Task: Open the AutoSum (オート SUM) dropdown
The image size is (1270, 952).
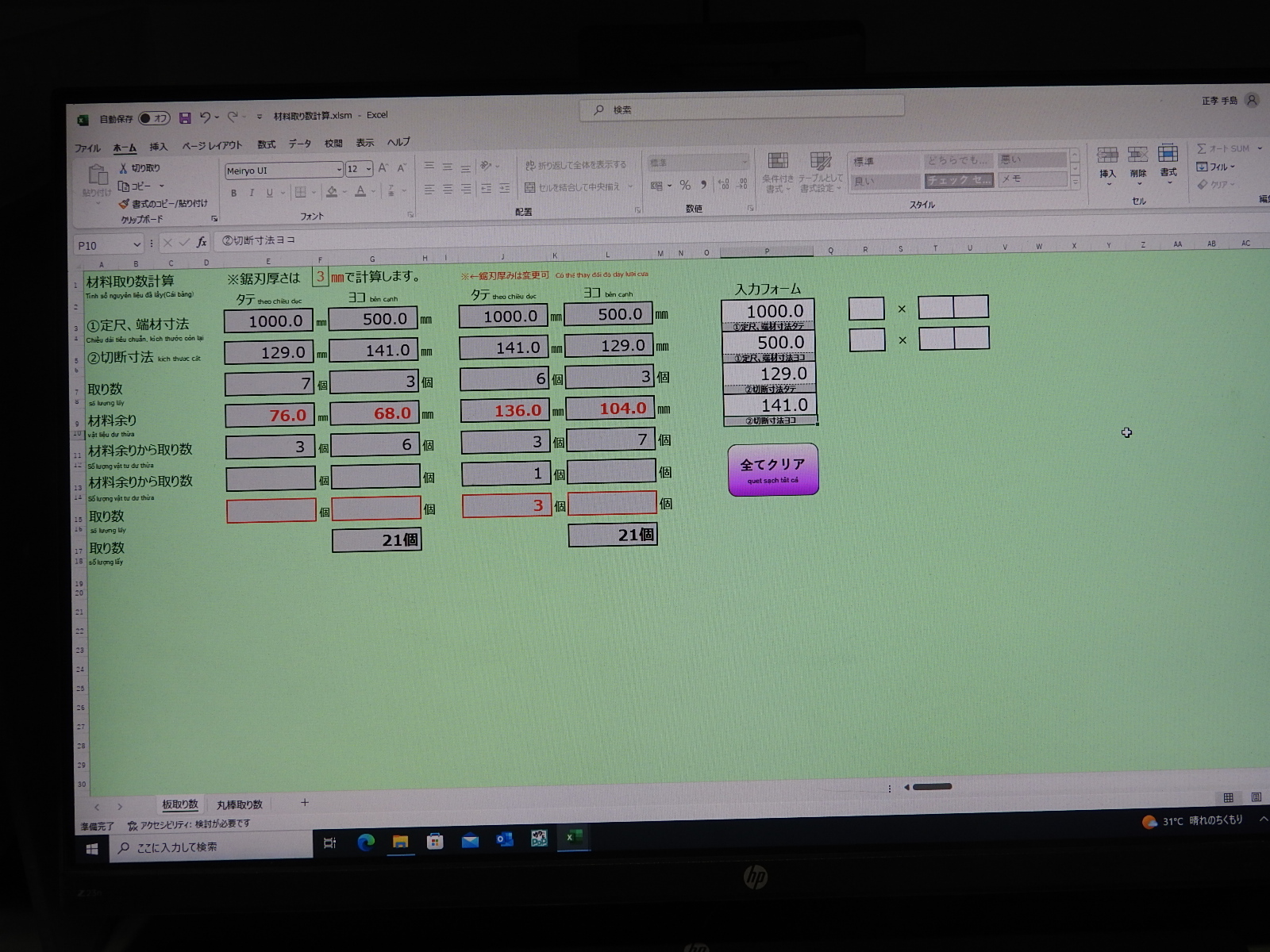Action: point(1260,148)
